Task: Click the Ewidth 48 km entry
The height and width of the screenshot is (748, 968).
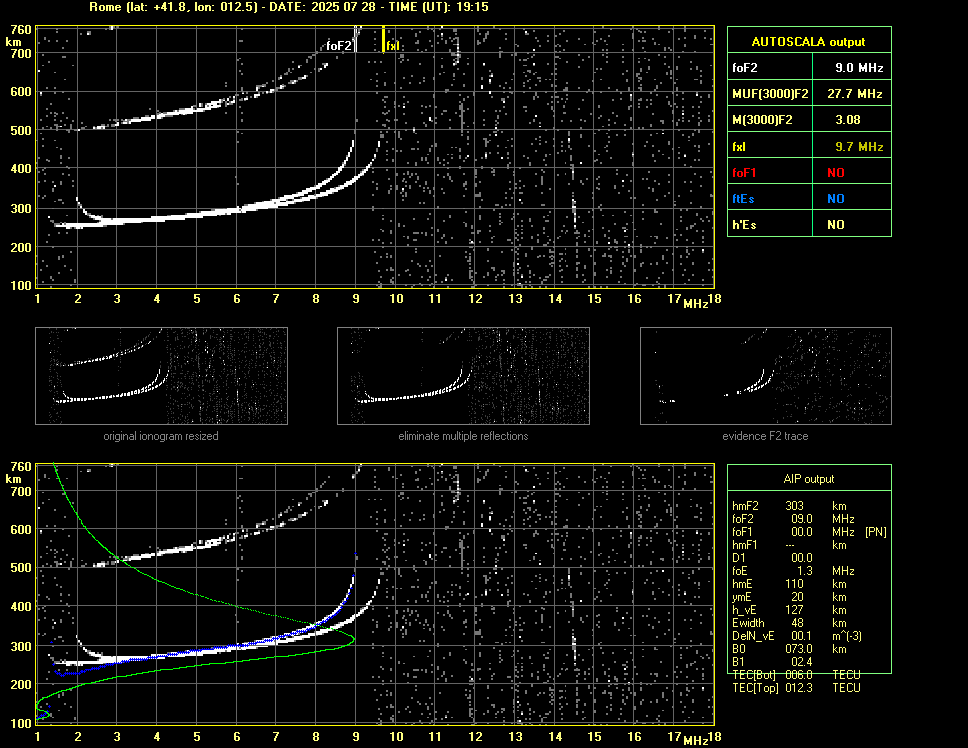Action: [789, 623]
